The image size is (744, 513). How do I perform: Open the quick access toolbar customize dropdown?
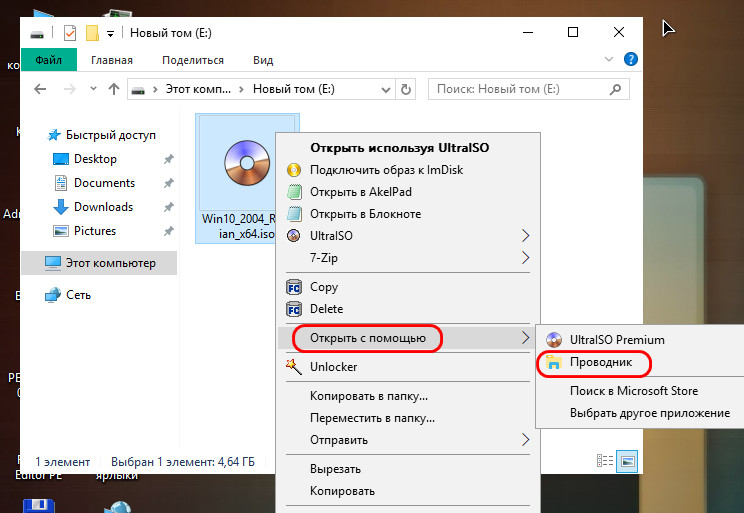(110, 34)
